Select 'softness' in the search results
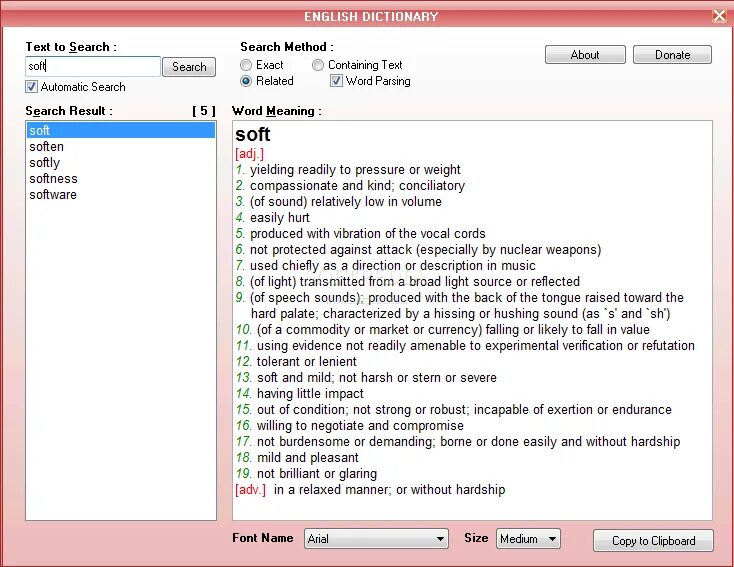The width and height of the screenshot is (734, 567). pyautogui.click(x=121, y=178)
